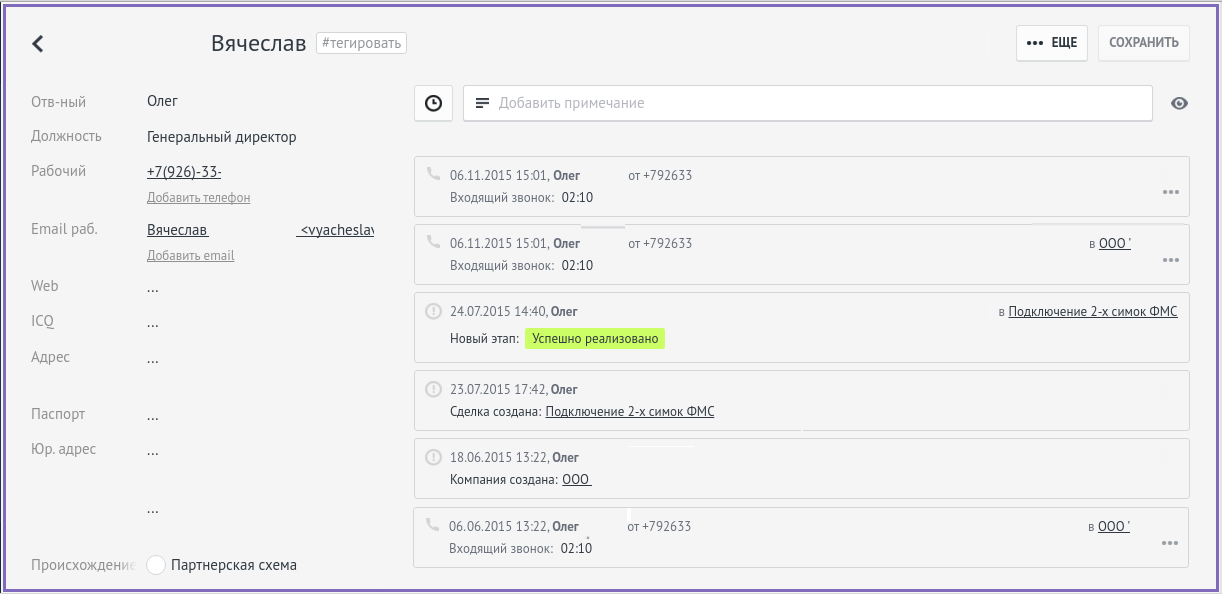
Task: Edit the Генеральный директор position value
Action: point(222,137)
